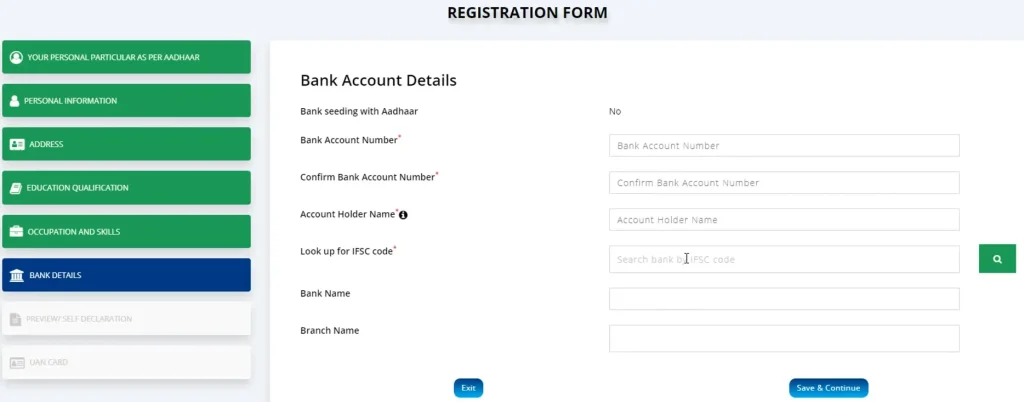
Task: Open the Education Qualification section
Action: (x=125, y=188)
